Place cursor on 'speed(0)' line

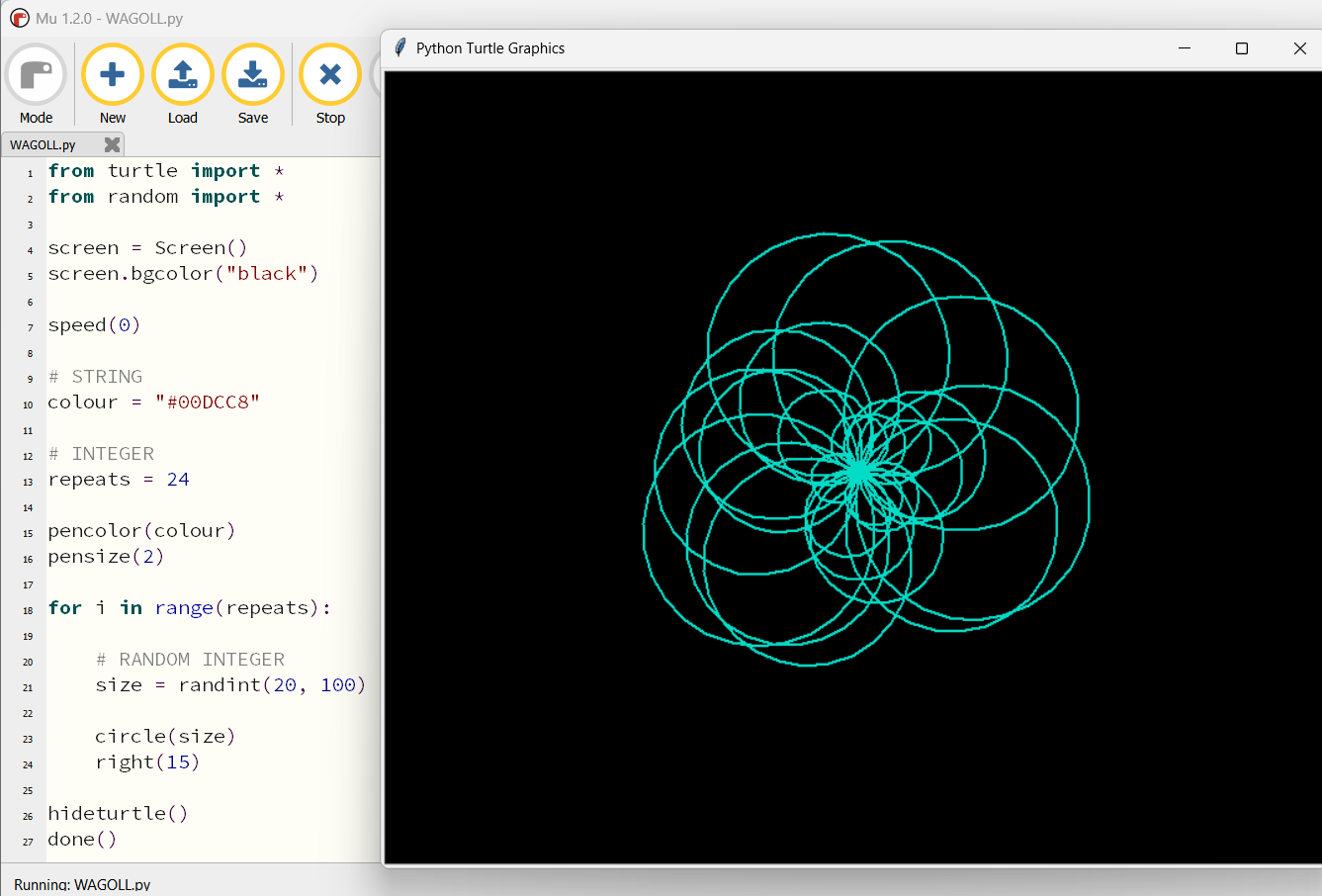point(94,325)
